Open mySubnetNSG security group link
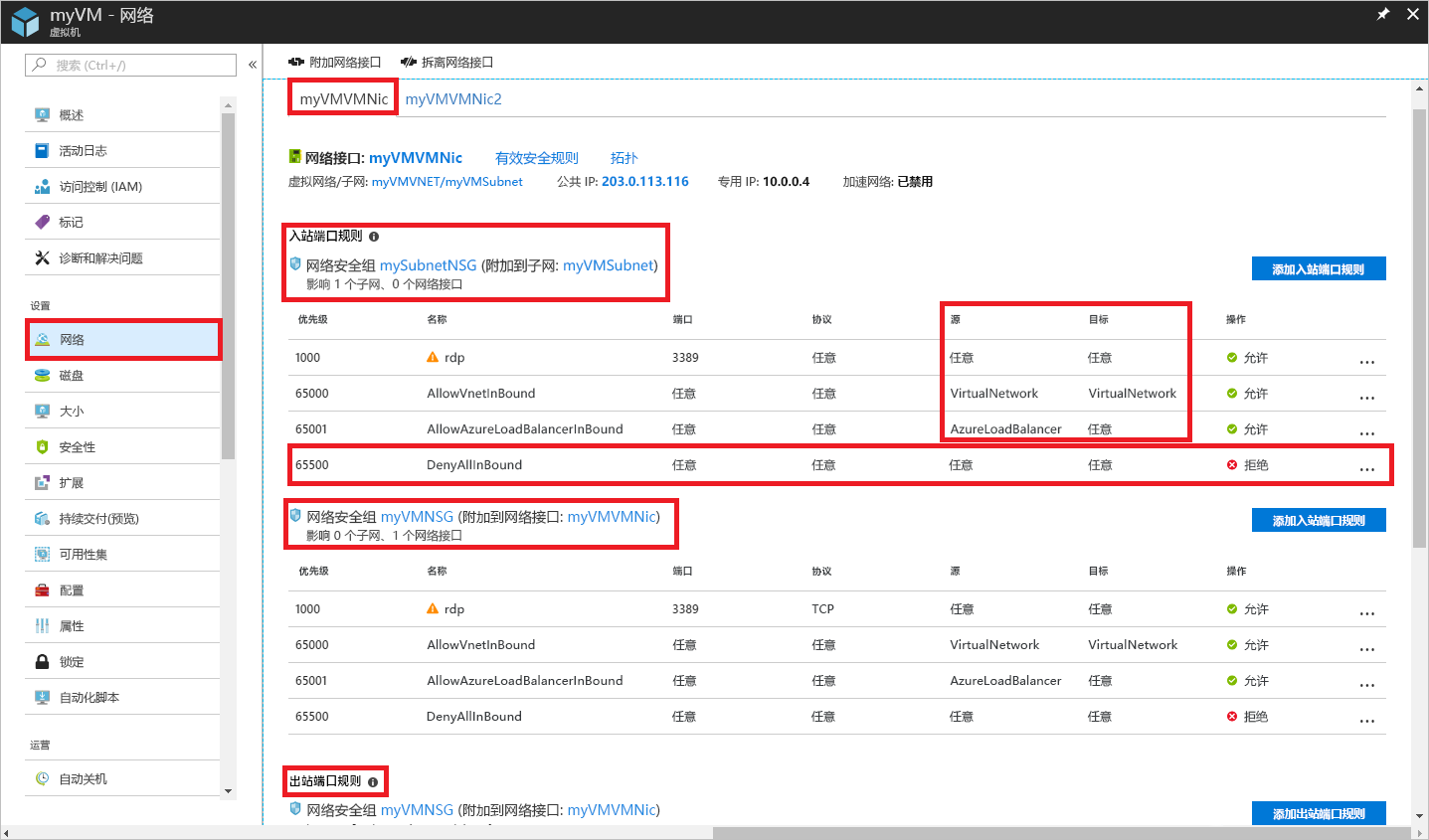Screen dimensions: 1429x840 pos(429,265)
